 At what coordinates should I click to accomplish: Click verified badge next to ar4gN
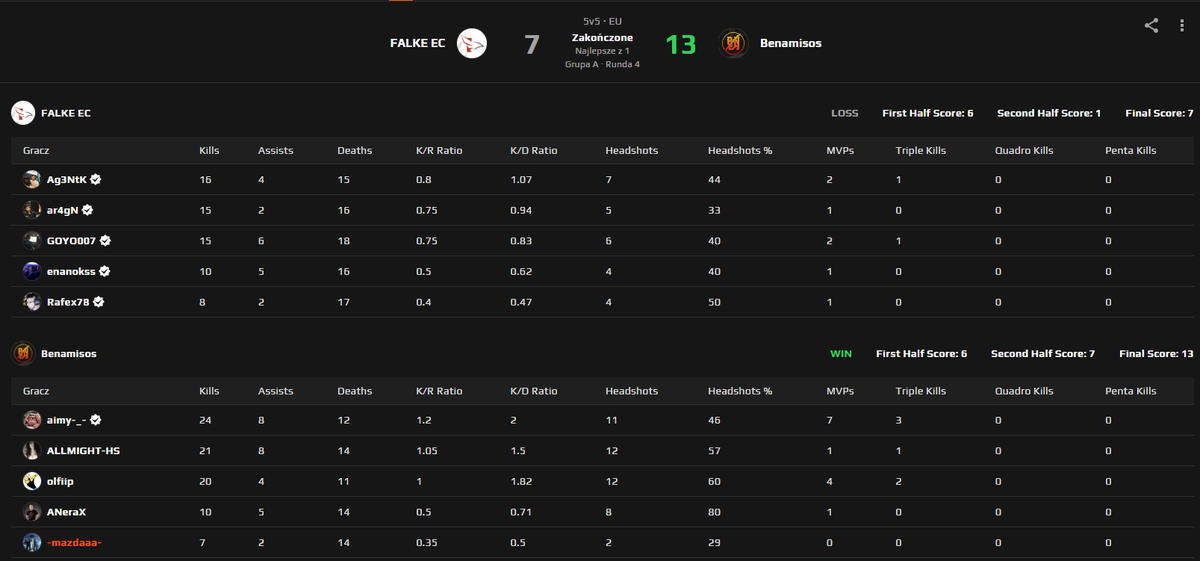pos(88,210)
